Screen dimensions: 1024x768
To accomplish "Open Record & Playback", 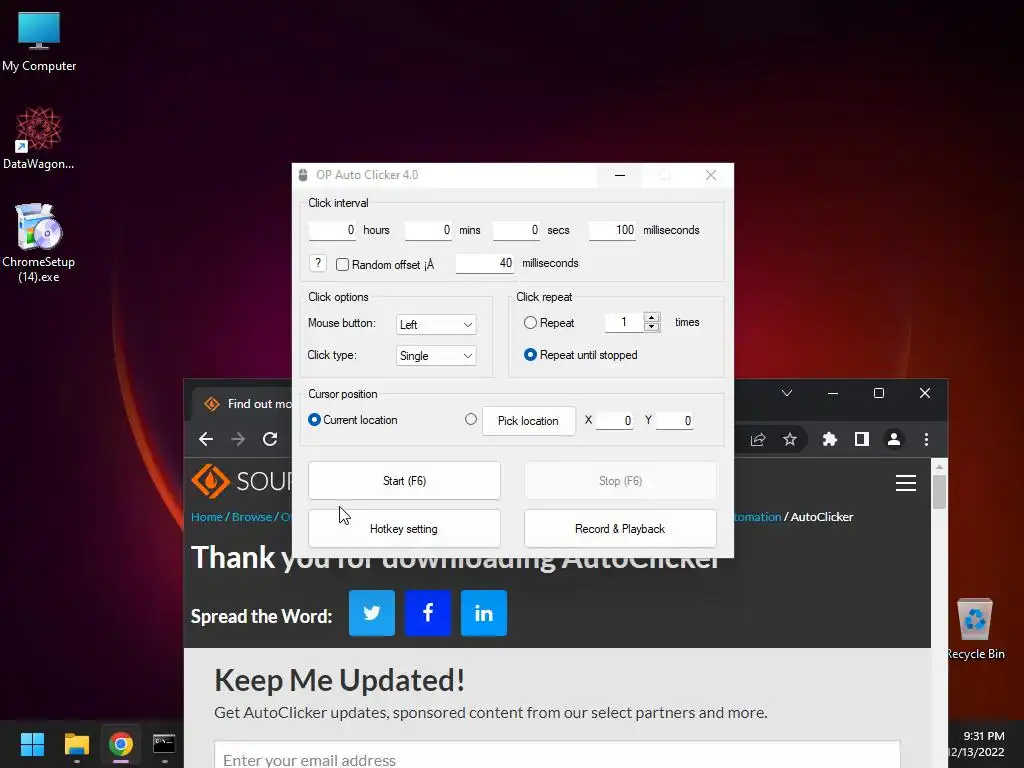I will [x=620, y=528].
